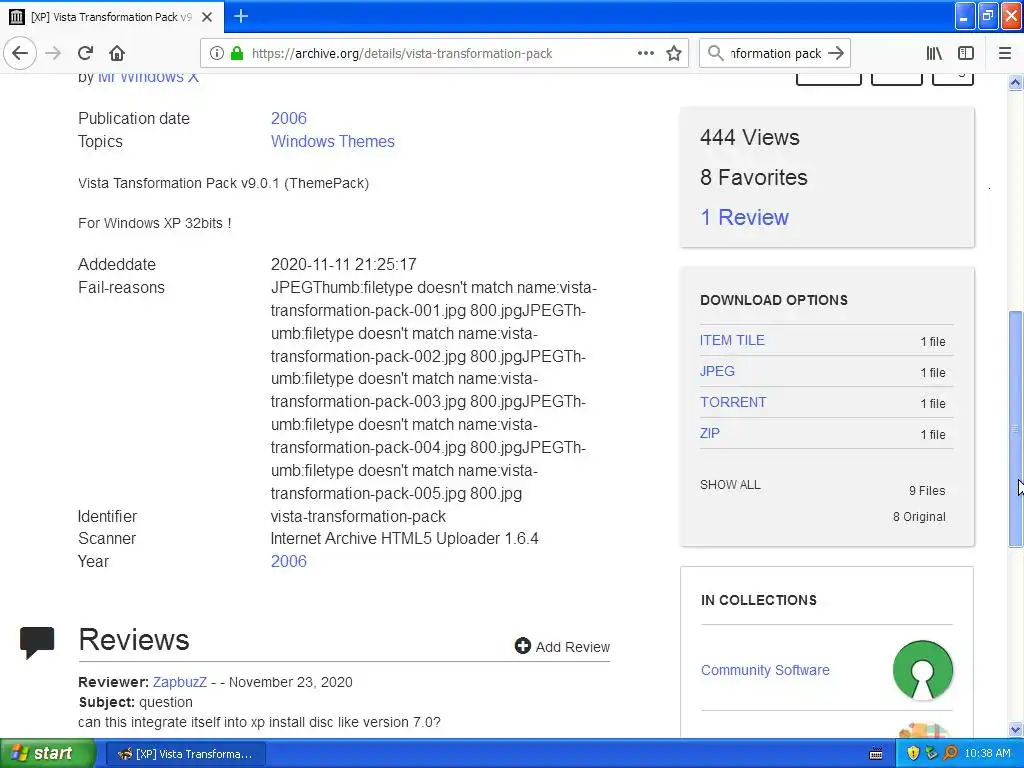Image resolution: width=1024 pixels, height=768 pixels.
Task: Reload the page with refresh icon
Action: (86, 53)
